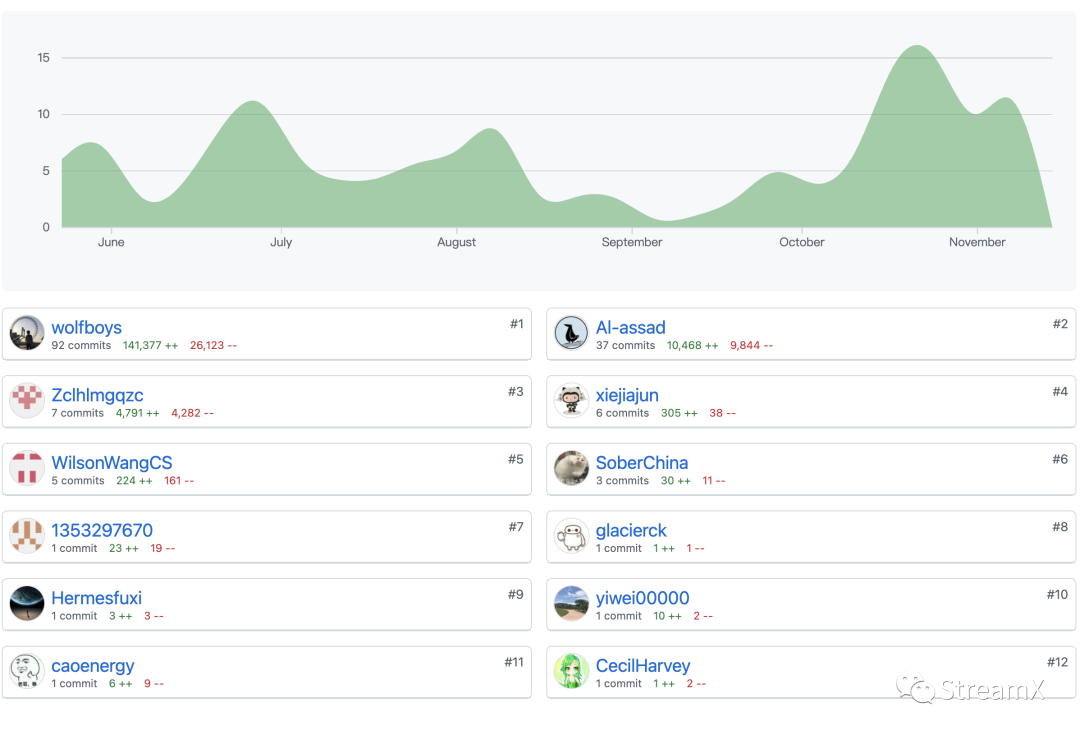Open the 37 commits by Al-assad

(x=625, y=345)
